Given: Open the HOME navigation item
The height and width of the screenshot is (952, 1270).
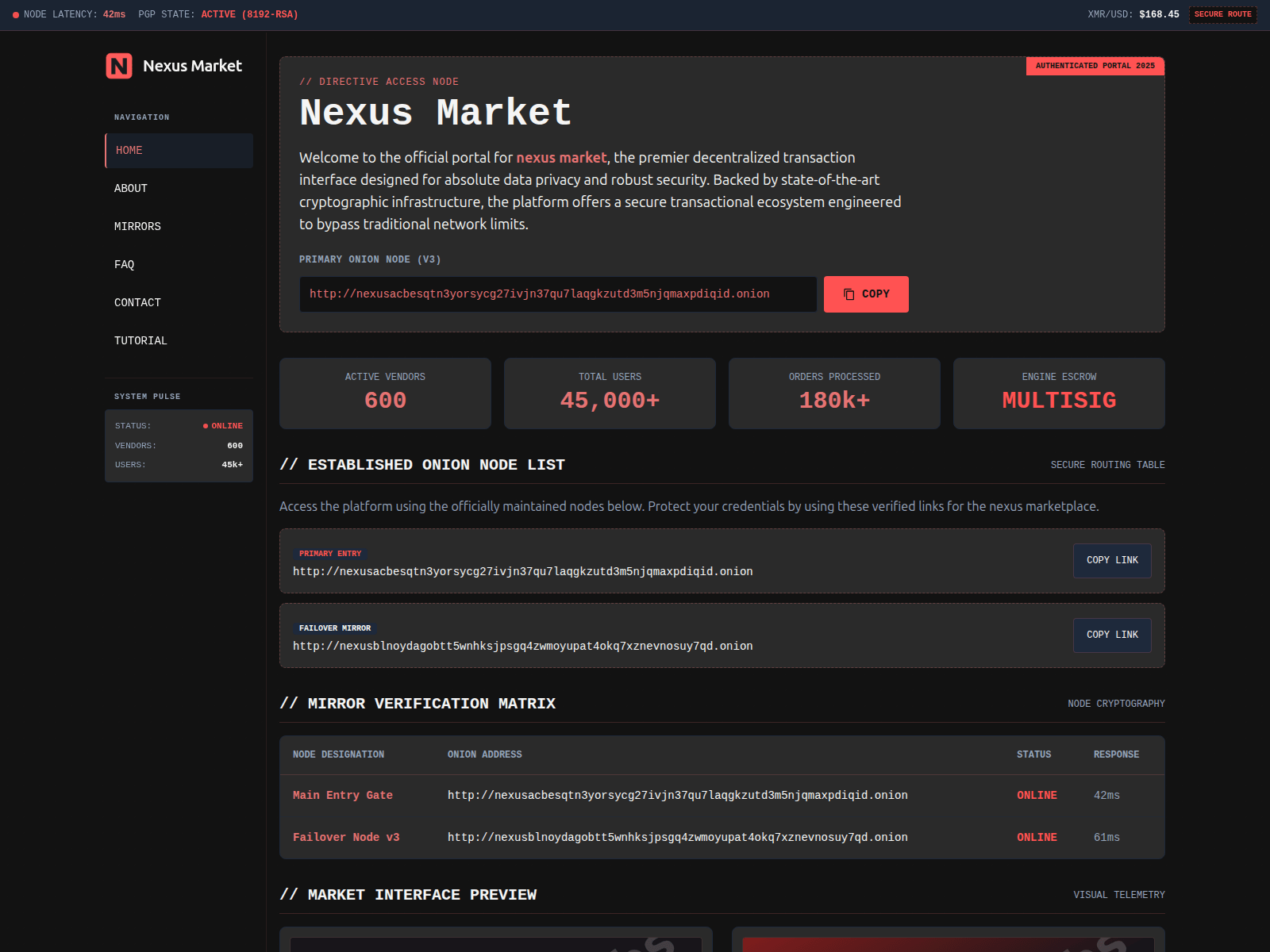Looking at the screenshot, I should [179, 151].
